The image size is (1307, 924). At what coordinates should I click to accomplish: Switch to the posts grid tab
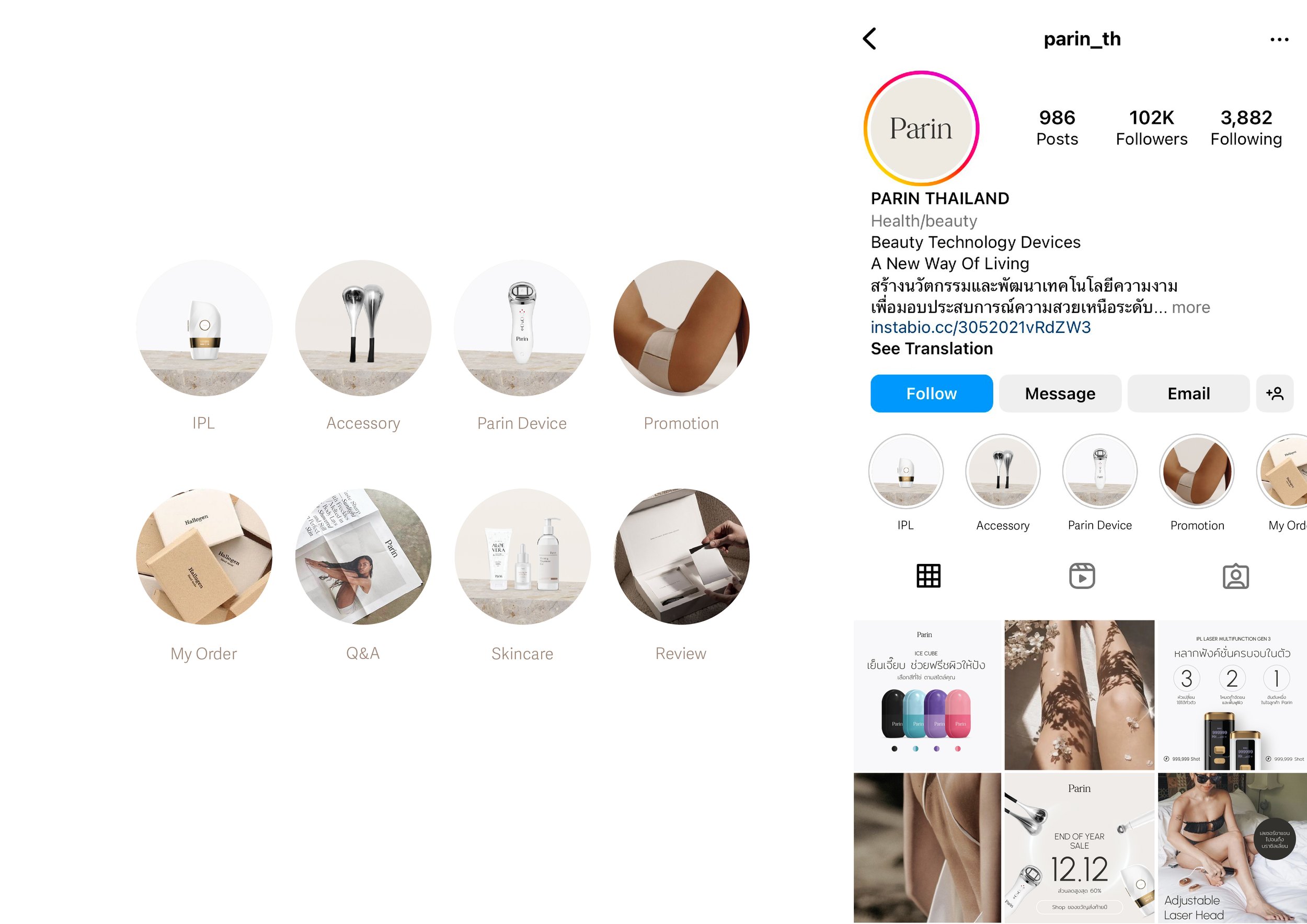[928, 576]
